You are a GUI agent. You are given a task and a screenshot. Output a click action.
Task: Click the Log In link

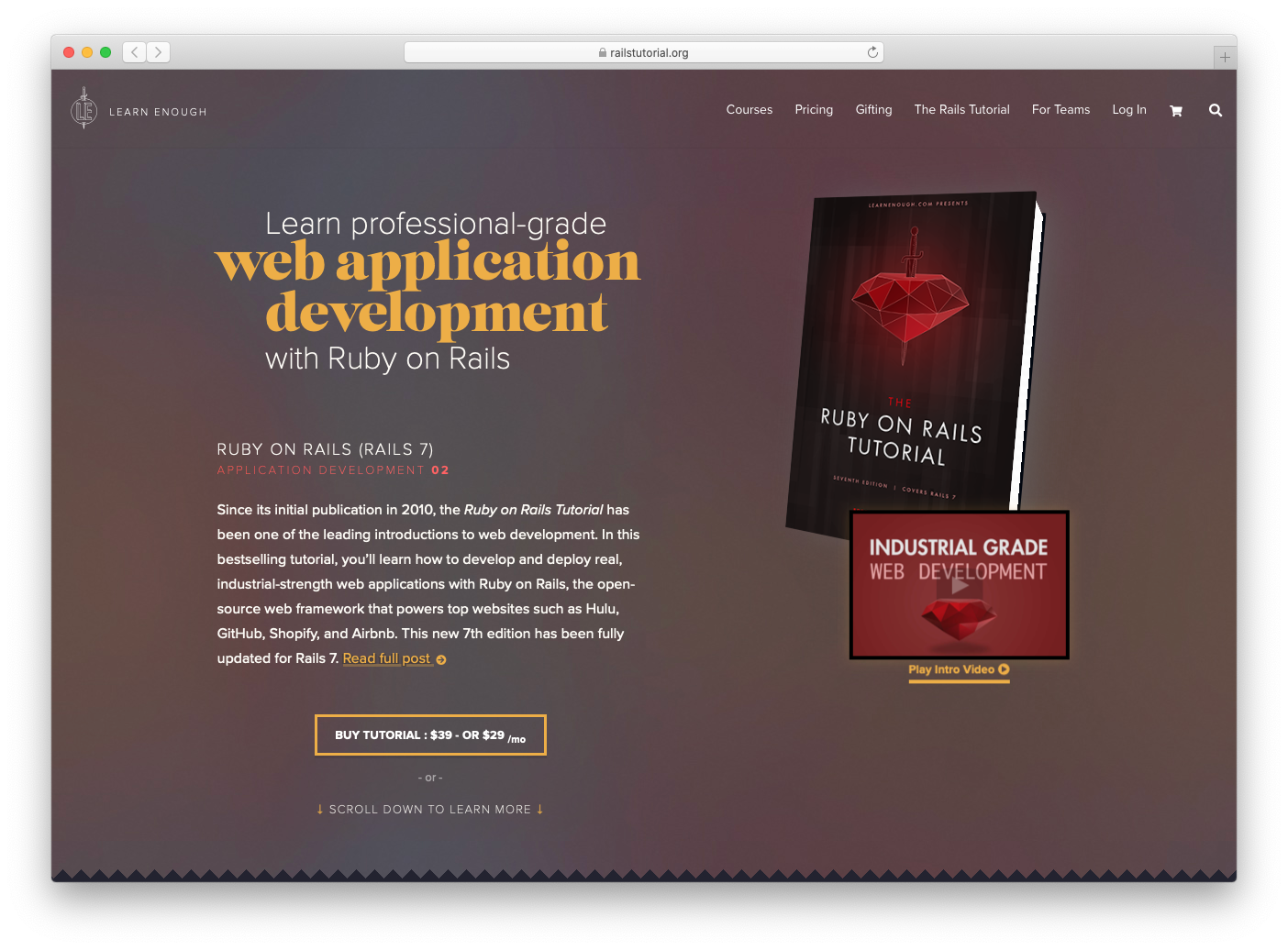coord(1128,110)
